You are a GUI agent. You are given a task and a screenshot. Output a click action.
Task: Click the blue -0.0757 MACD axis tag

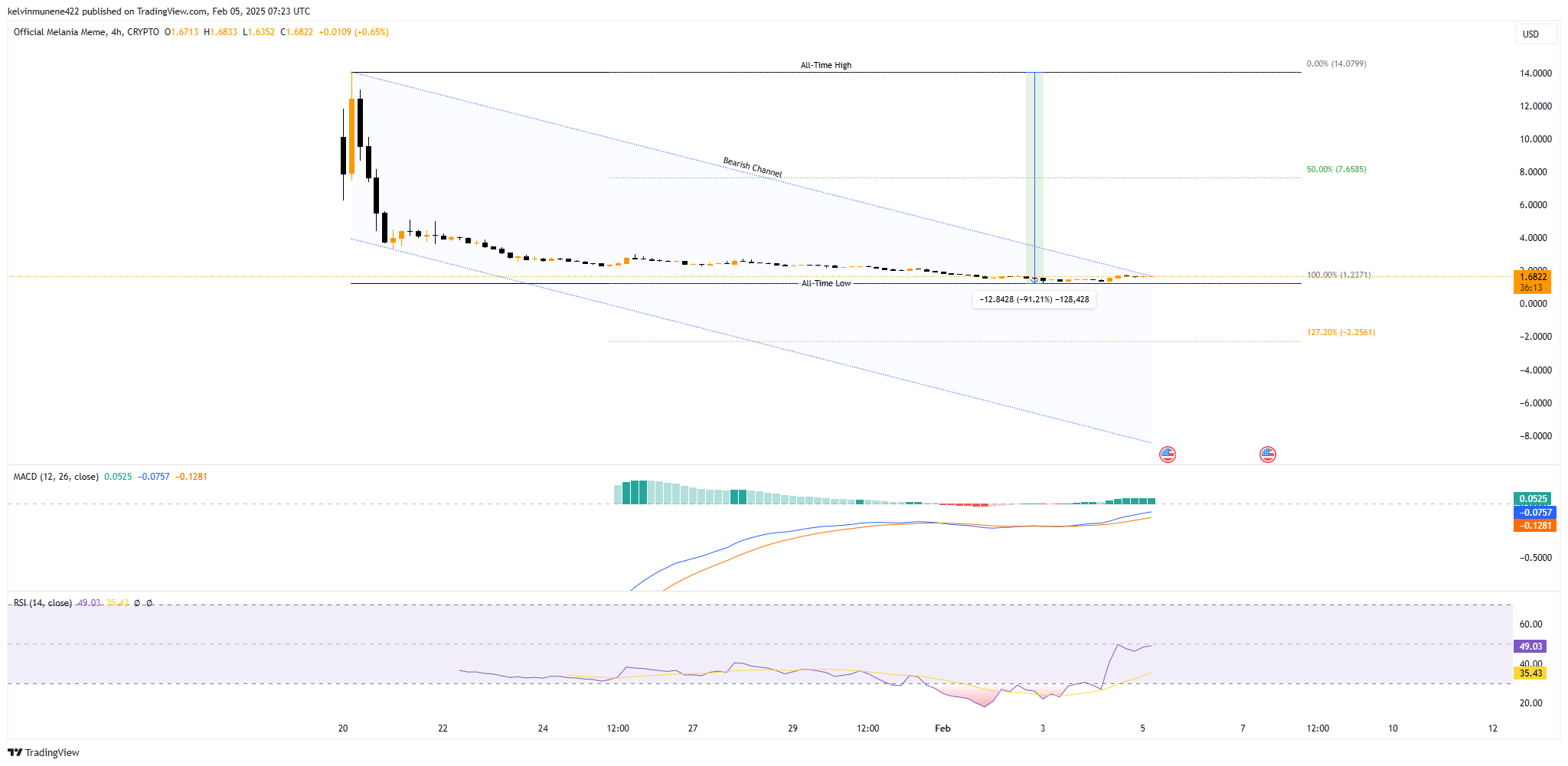[x=1535, y=512]
